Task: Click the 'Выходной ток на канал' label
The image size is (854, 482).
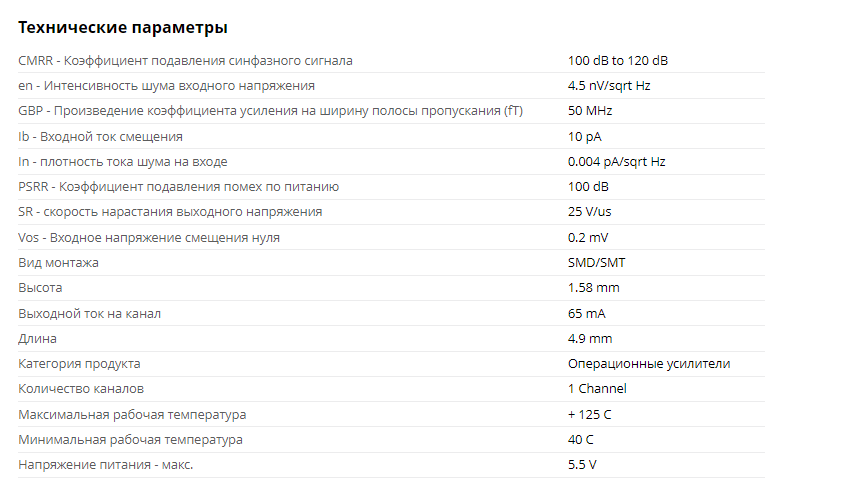Action: (x=89, y=314)
